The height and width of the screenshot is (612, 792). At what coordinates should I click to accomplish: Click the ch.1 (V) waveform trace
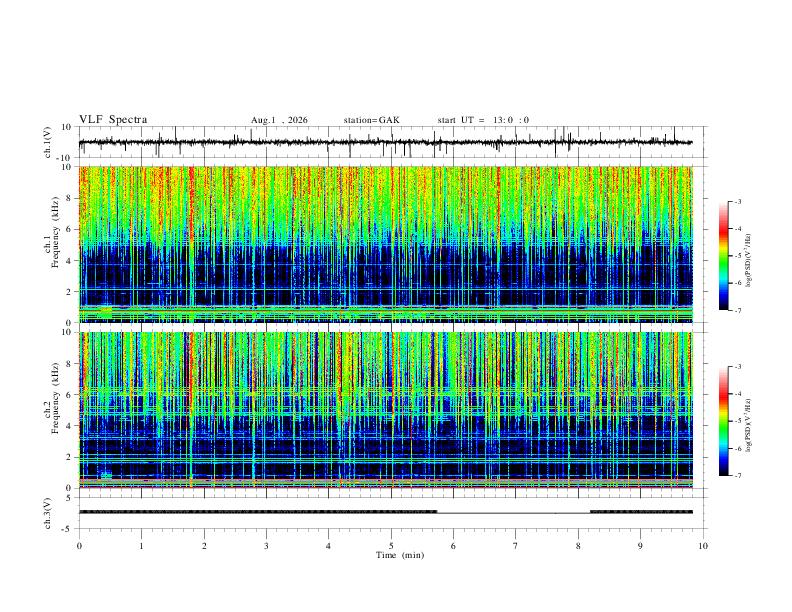[x=385, y=142]
